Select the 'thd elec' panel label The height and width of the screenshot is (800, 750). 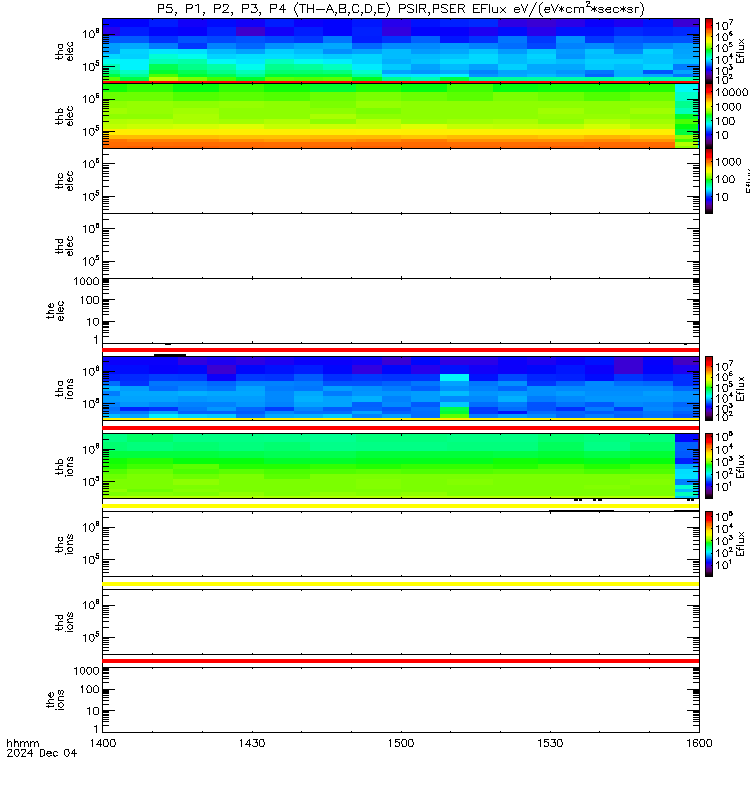(64, 246)
